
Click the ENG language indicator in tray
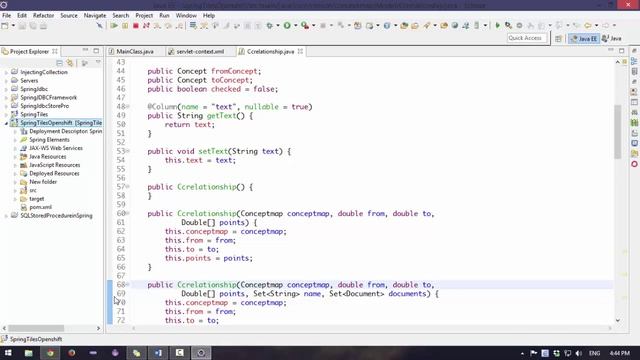coord(595,353)
